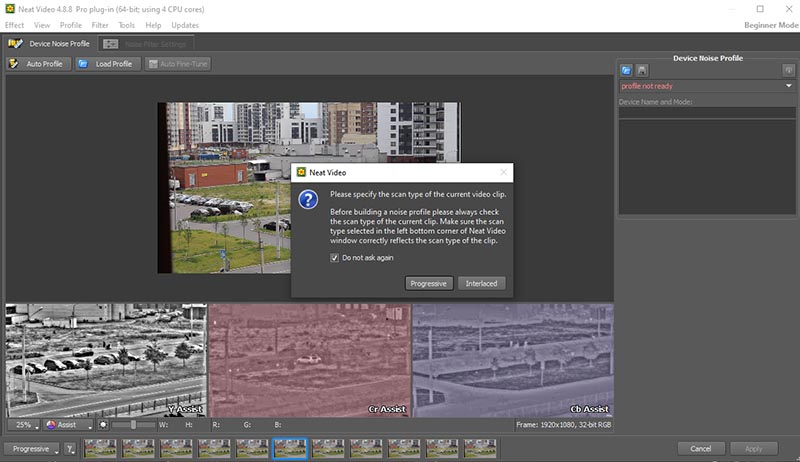Open the Tools menu
The width and height of the screenshot is (800, 462).
127,25
